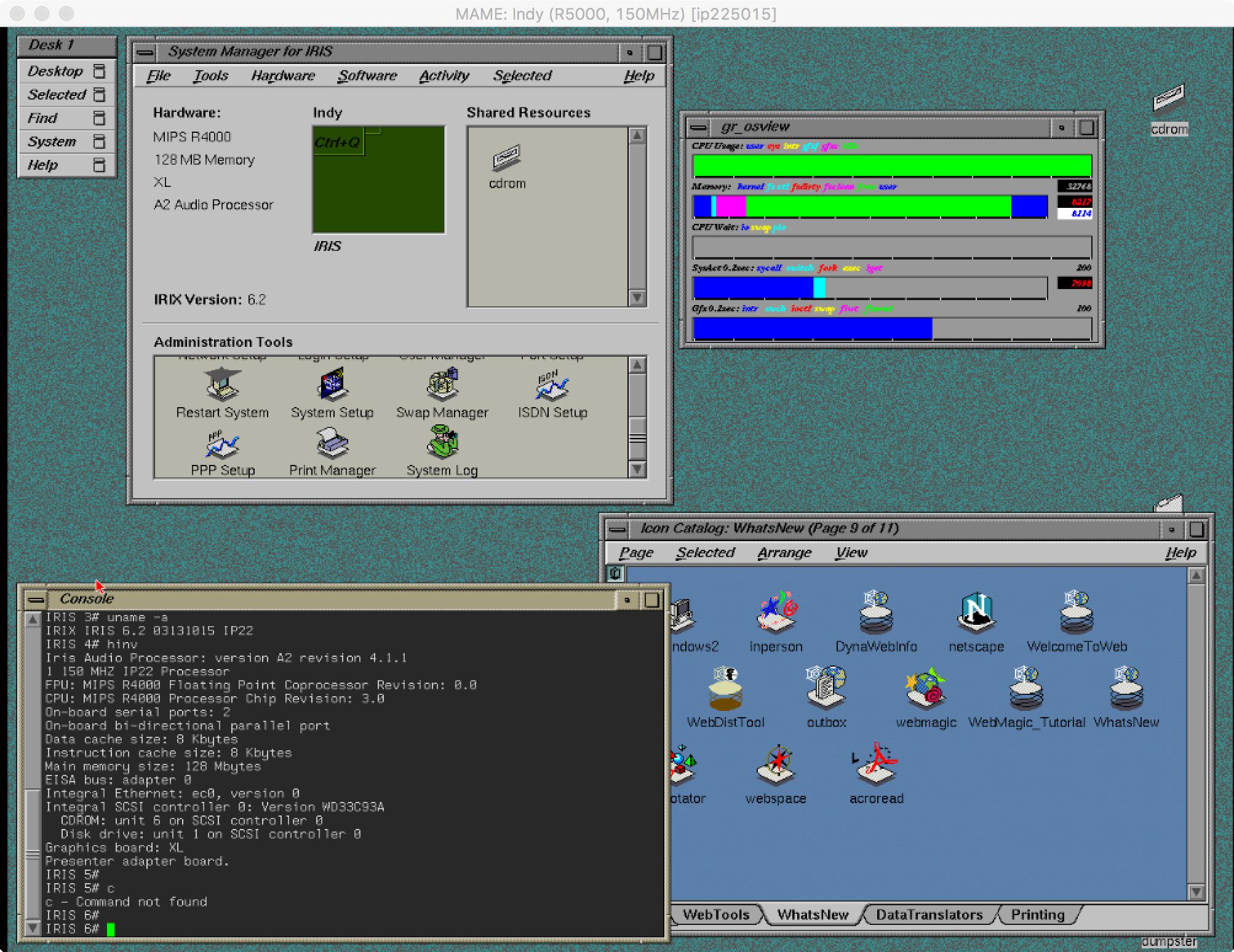Select the inperson icon in Icon Catalog
This screenshot has height=952, width=1234.
point(776,613)
